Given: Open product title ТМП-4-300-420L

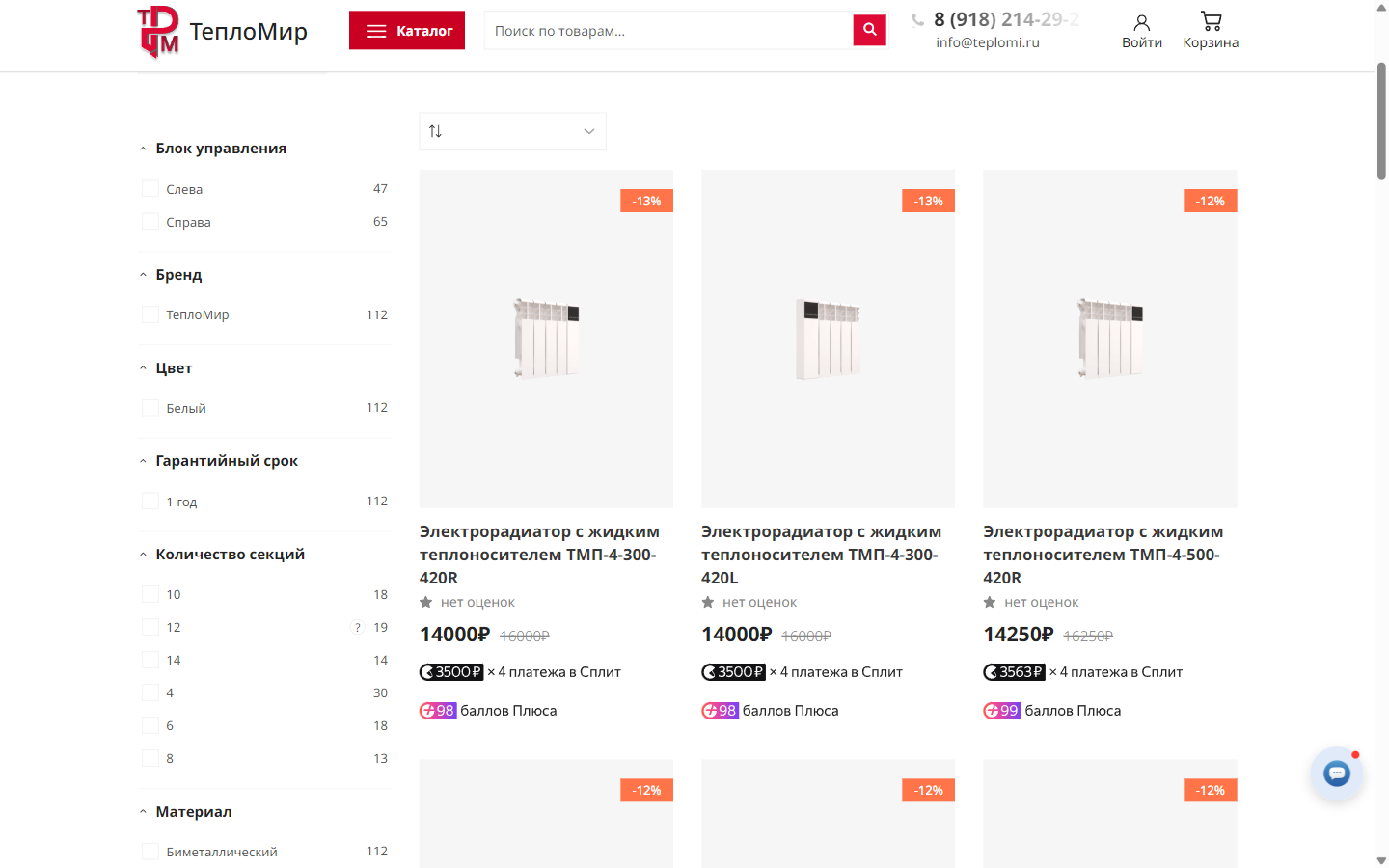Looking at the screenshot, I should (821, 555).
